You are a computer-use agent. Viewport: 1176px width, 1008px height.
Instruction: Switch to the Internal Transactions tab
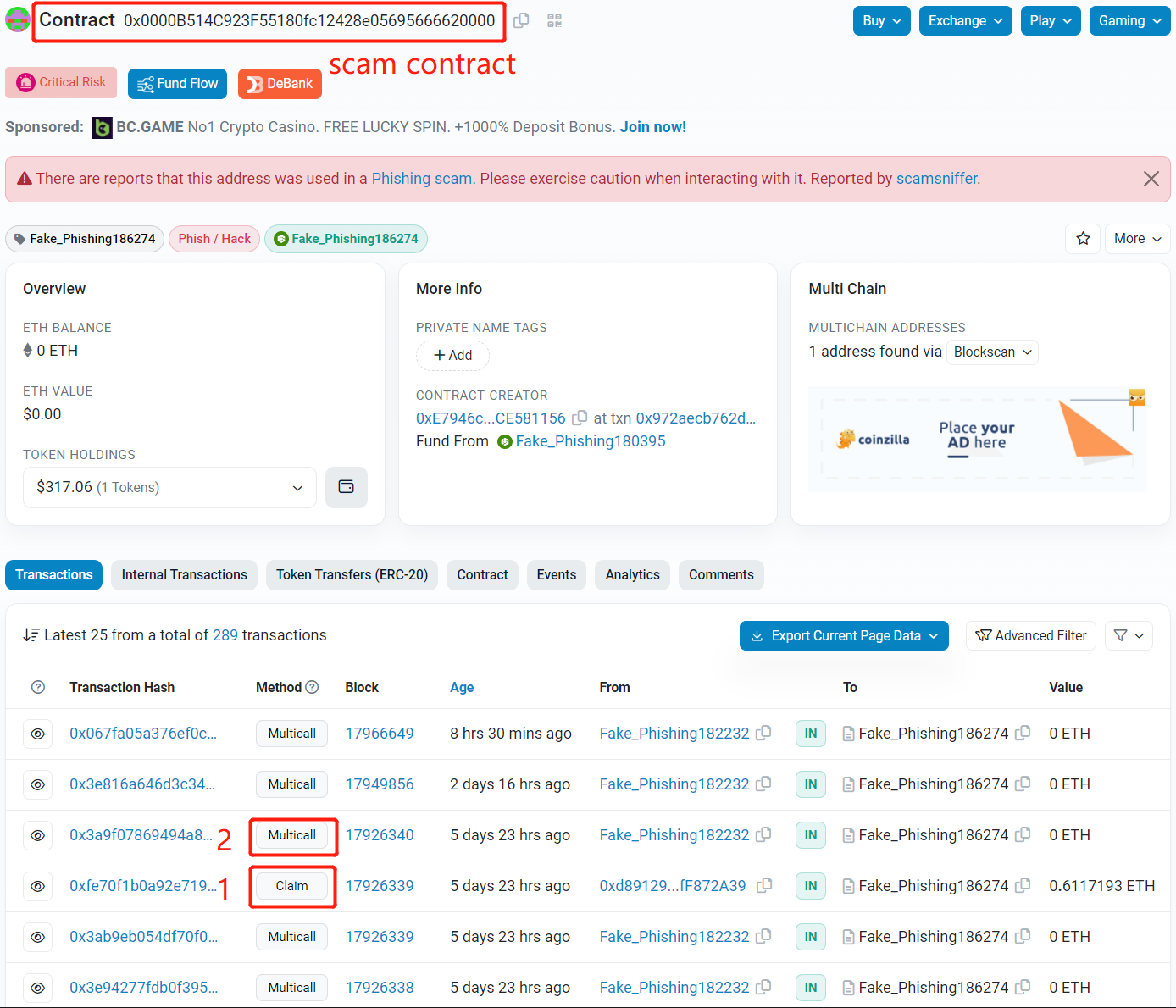(x=184, y=575)
